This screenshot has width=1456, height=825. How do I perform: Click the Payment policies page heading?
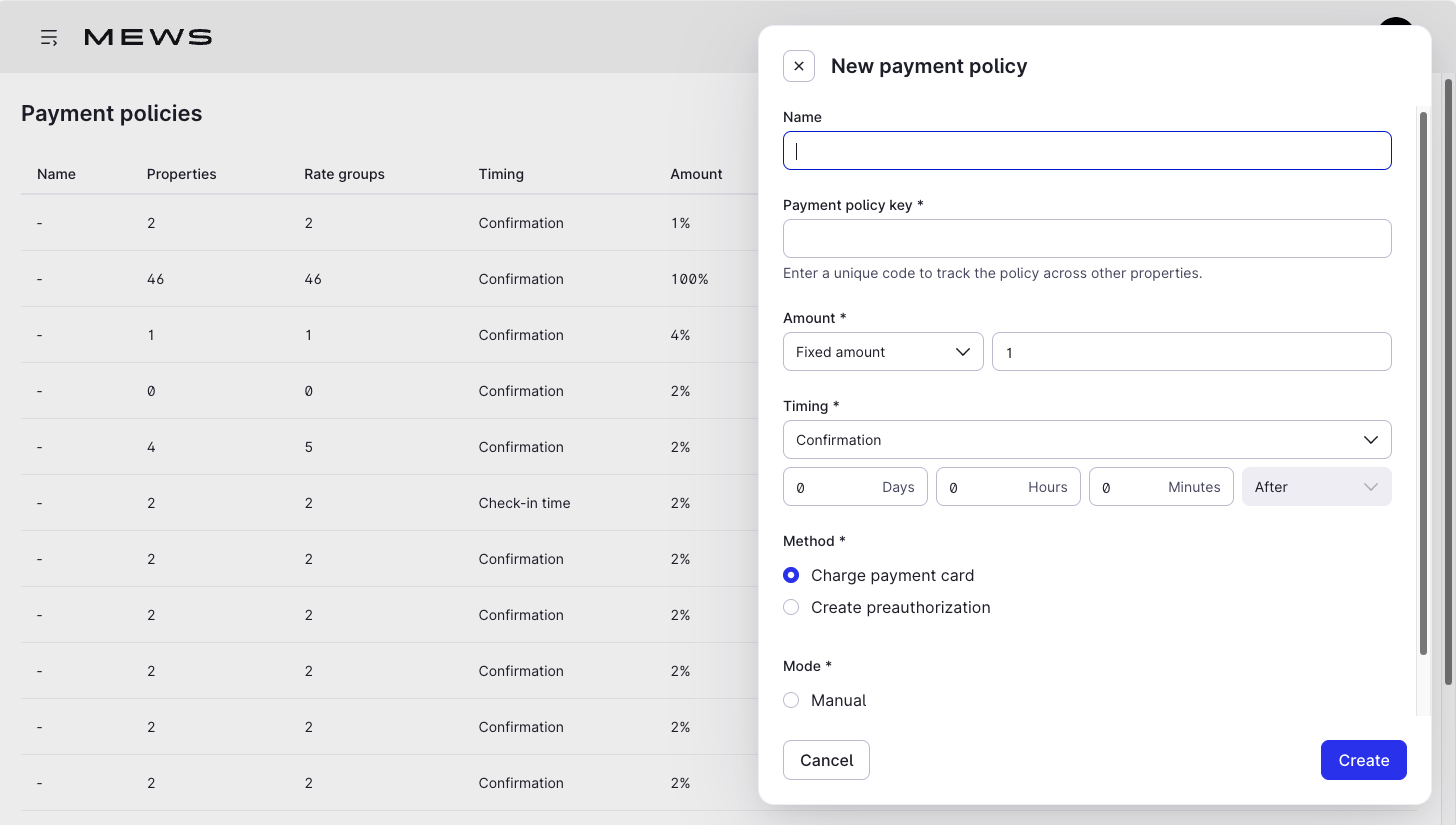(111, 113)
